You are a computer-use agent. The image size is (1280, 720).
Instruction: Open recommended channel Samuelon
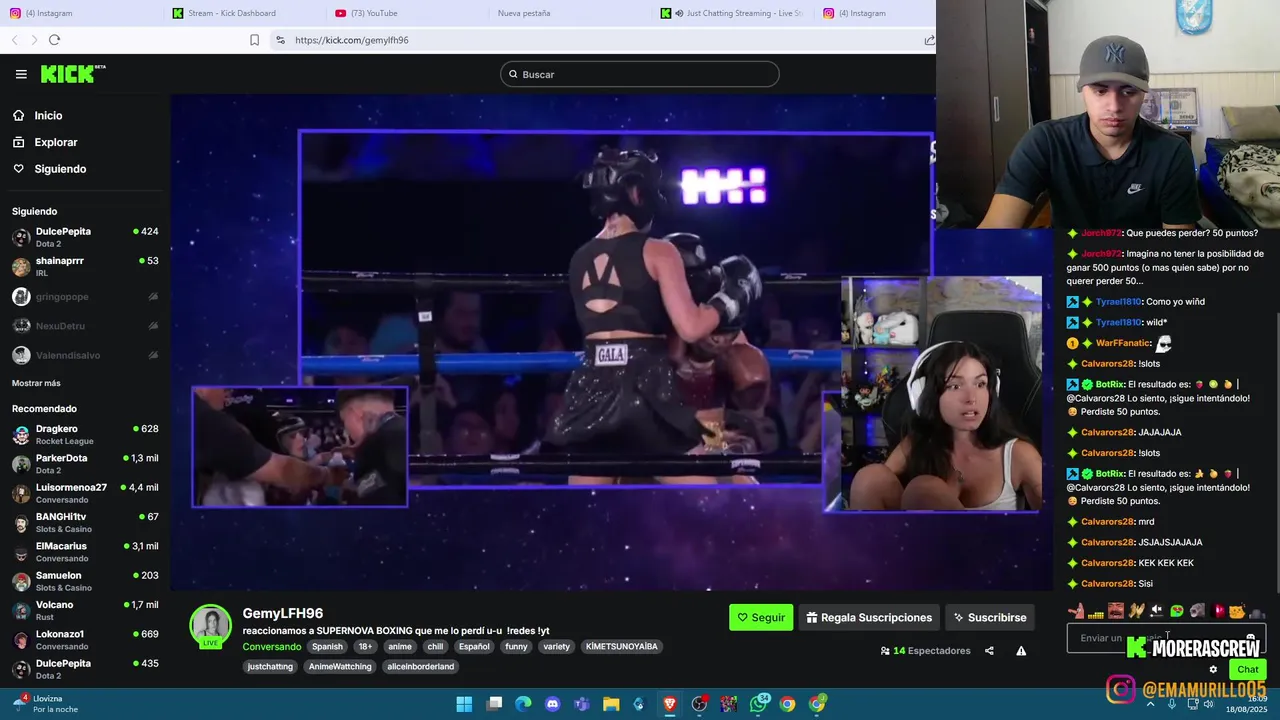pos(85,581)
